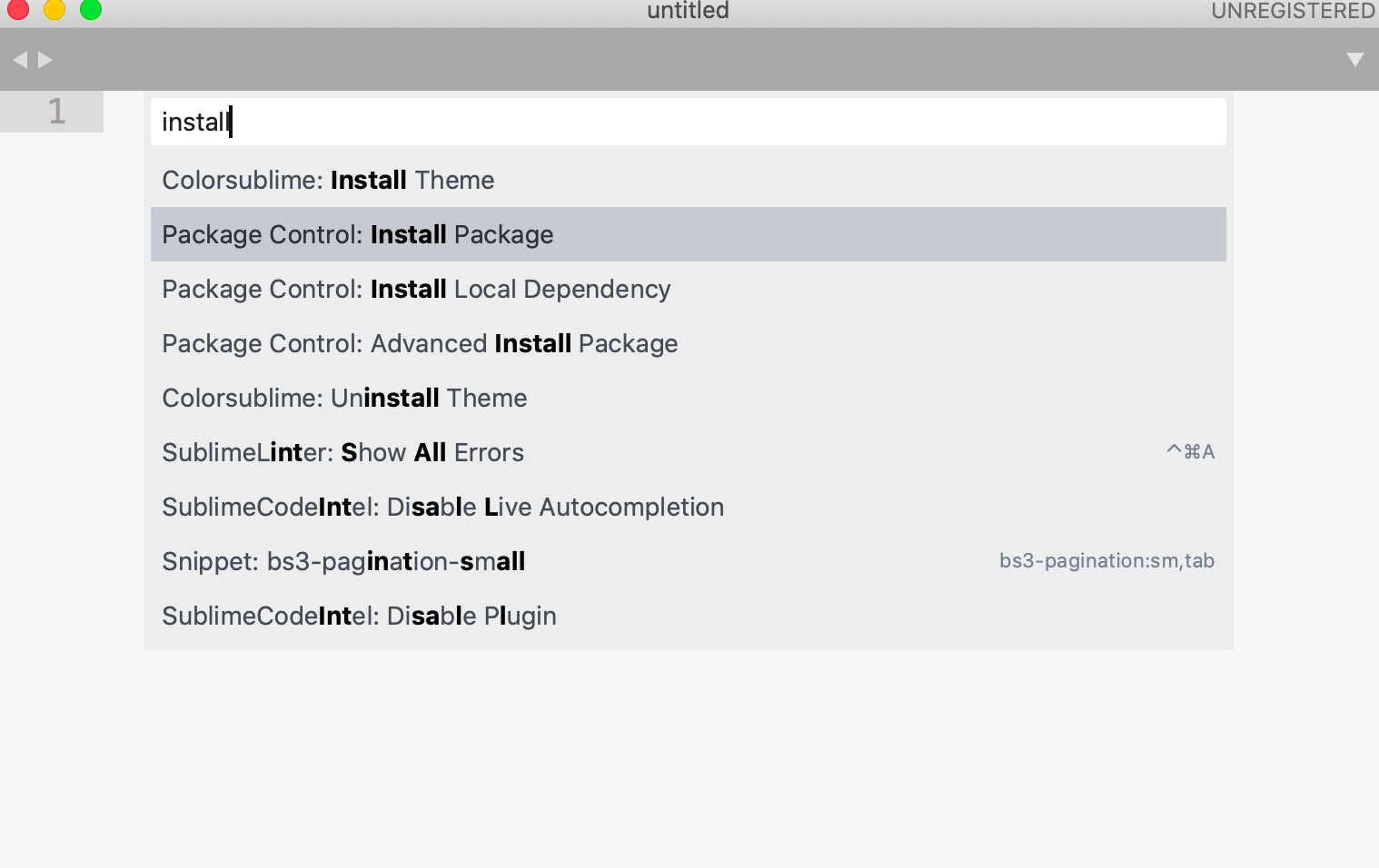Click the command palette search field

tap(688, 122)
